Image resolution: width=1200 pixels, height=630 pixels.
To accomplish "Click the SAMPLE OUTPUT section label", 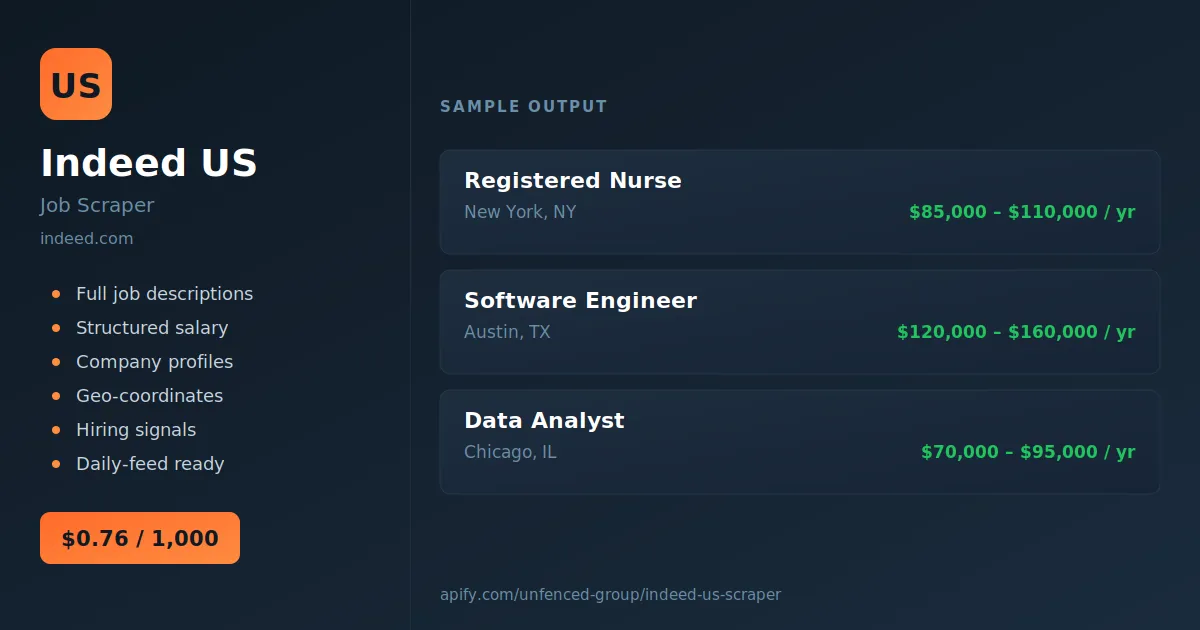I will pyautogui.click(x=524, y=106).
